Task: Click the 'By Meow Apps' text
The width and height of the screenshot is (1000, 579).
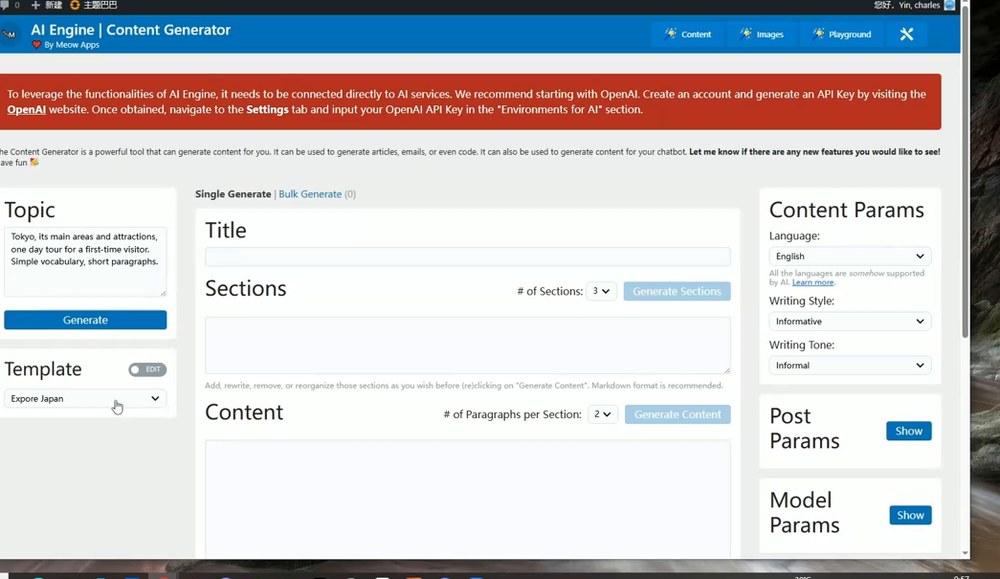Action: point(71,45)
